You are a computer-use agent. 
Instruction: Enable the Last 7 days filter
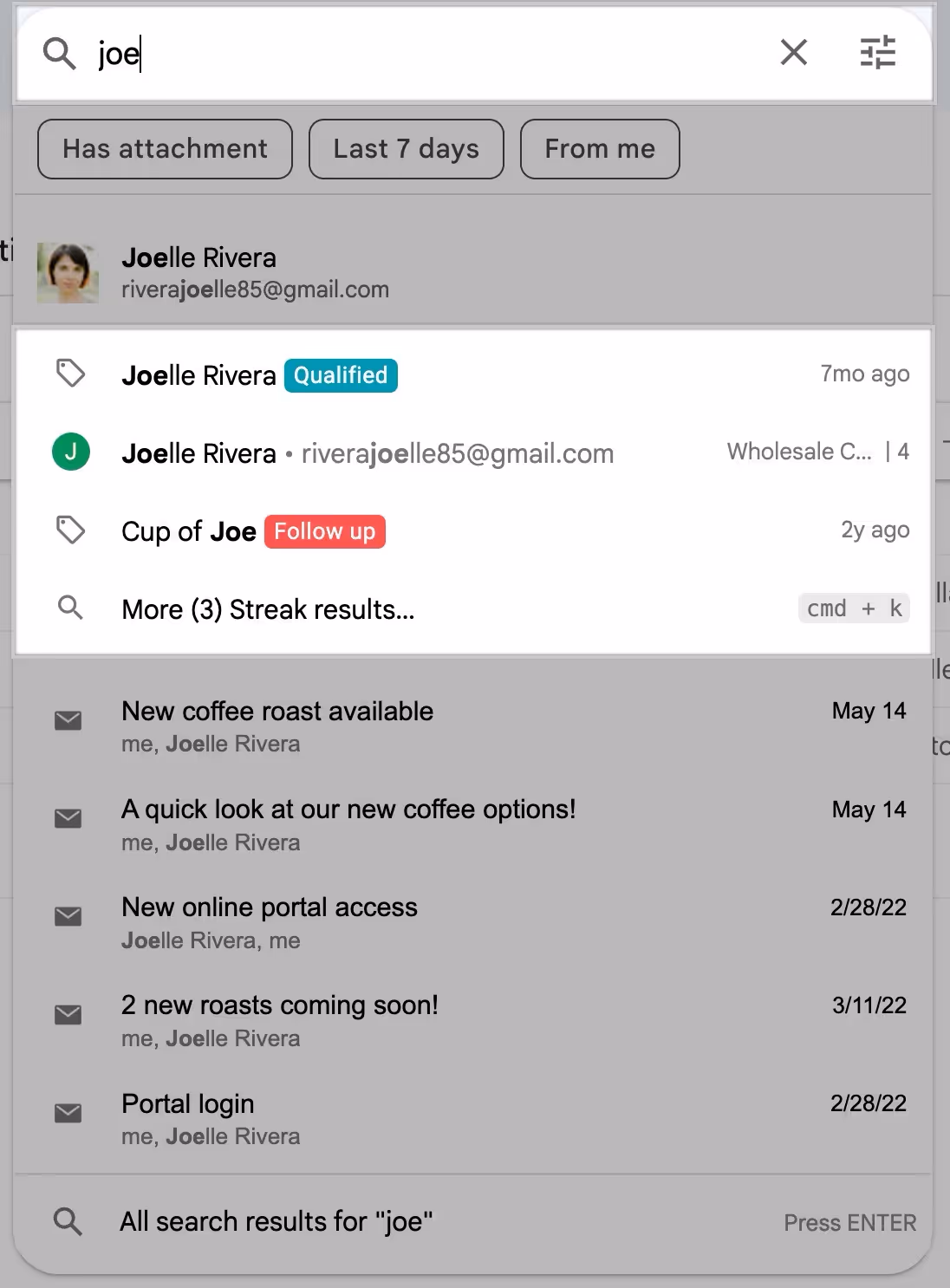tap(406, 148)
